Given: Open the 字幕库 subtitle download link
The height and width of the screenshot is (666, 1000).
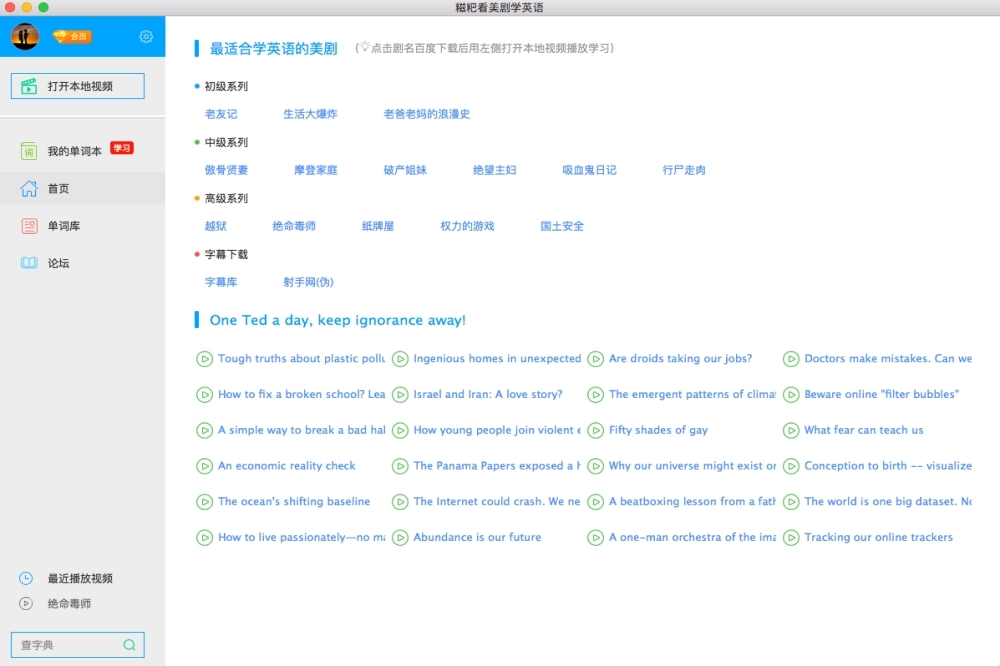Looking at the screenshot, I should [x=221, y=282].
